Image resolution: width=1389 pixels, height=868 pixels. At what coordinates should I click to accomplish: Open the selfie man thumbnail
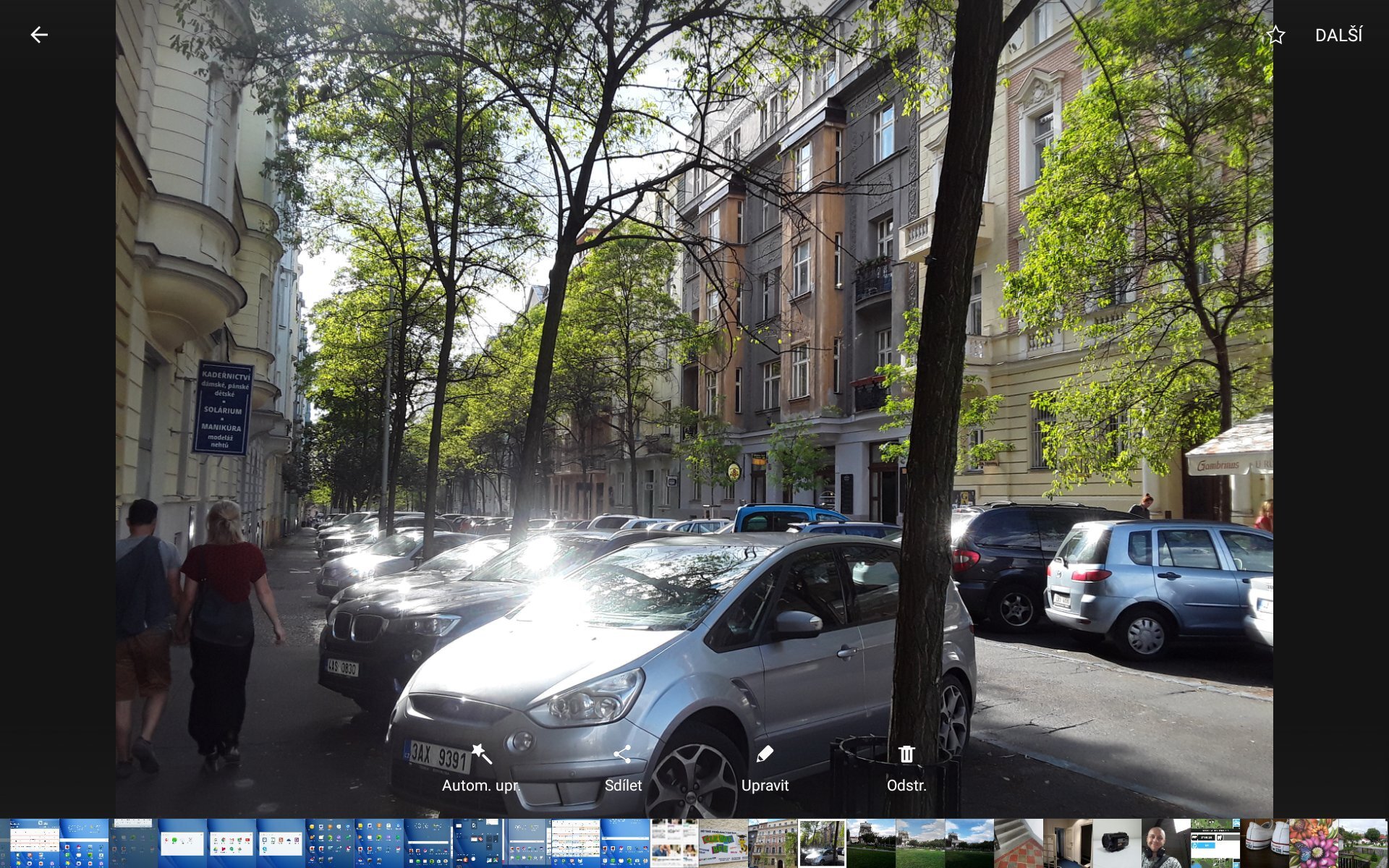[x=1165, y=843]
